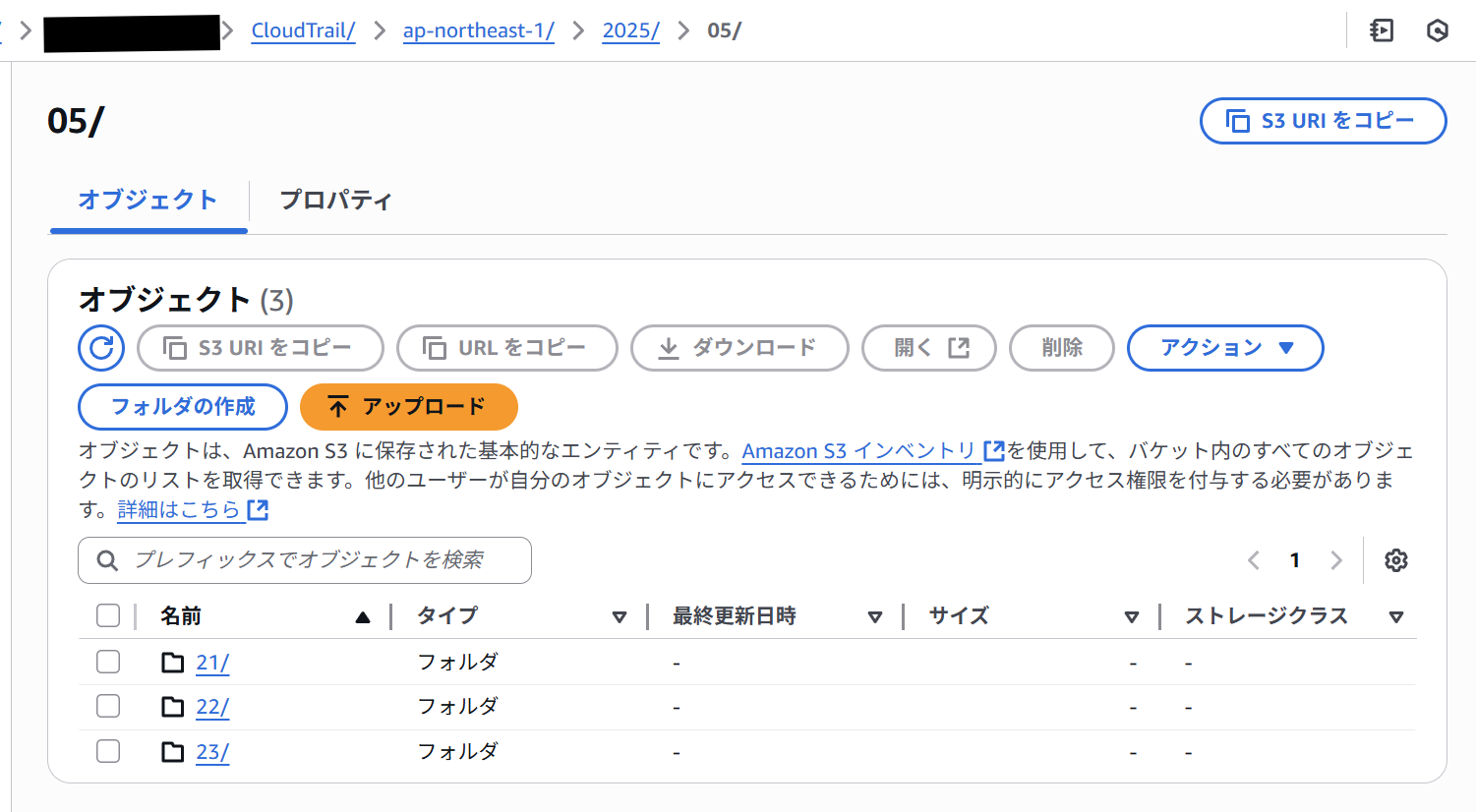Sort by ストレージクラス column arrow
1476x812 pixels.
point(1396,617)
